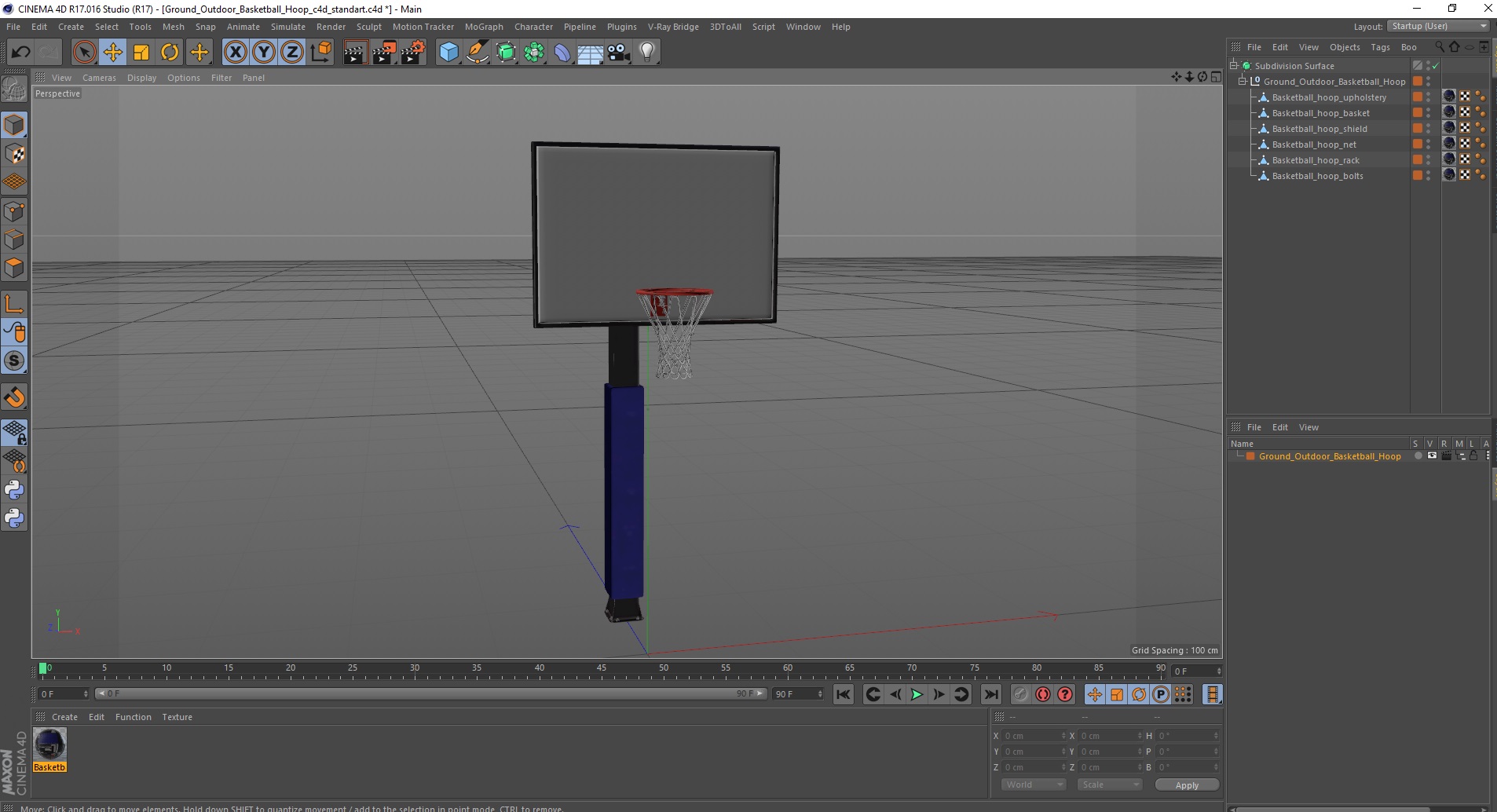Switch to Edges mode
The height and width of the screenshot is (812, 1497).
pos(14,240)
